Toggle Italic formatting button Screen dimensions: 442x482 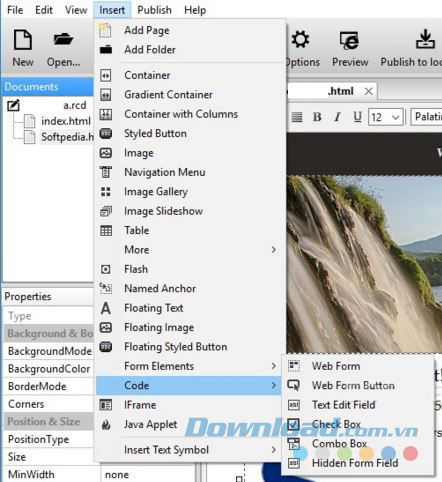pos(337,117)
